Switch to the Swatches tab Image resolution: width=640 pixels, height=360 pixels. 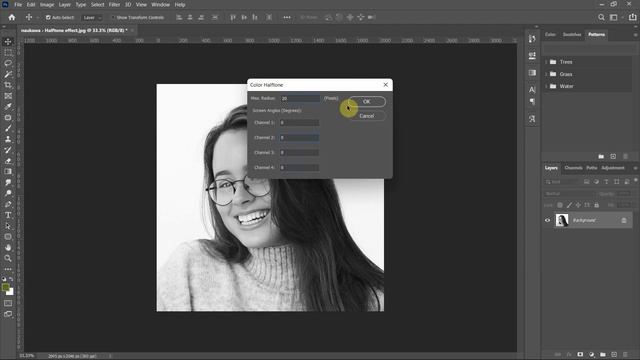[572, 35]
